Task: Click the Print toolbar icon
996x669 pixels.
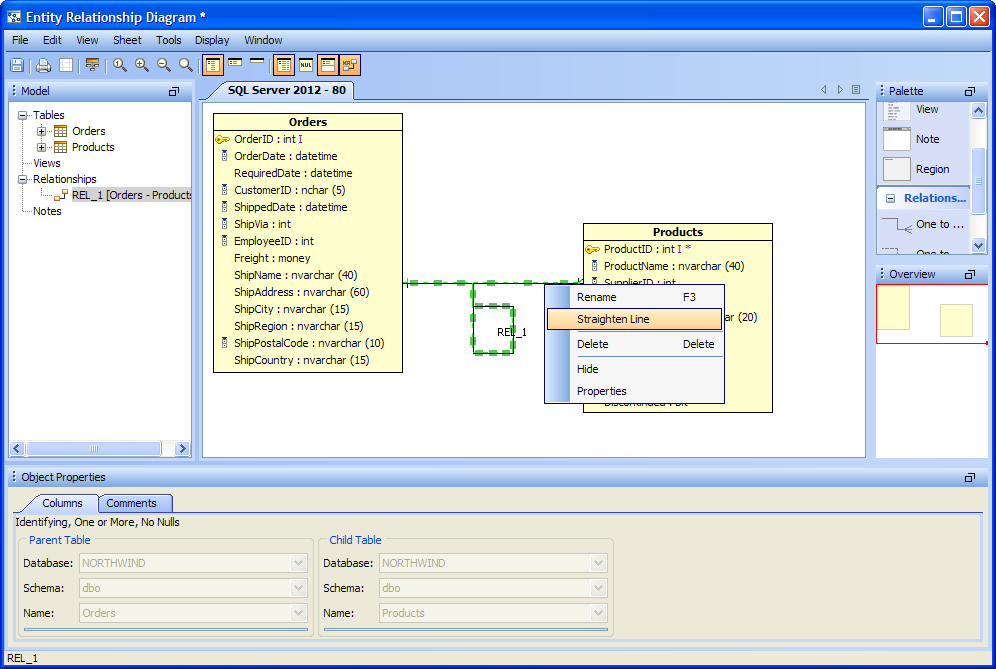Action: point(43,65)
